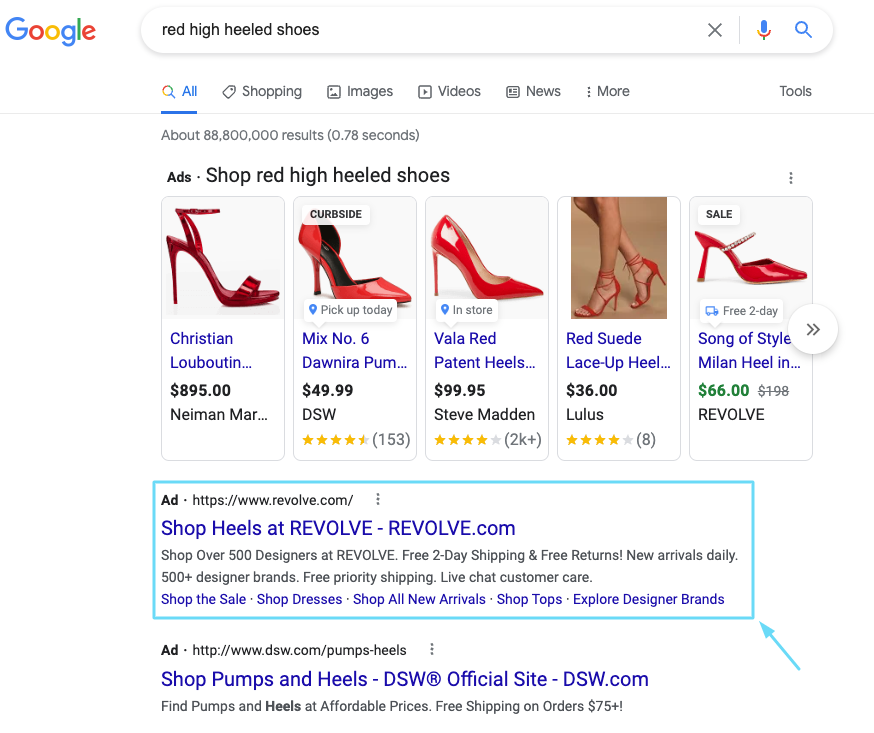Click the $49.99 price
The width and height of the screenshot is (874, 733).
328,391
